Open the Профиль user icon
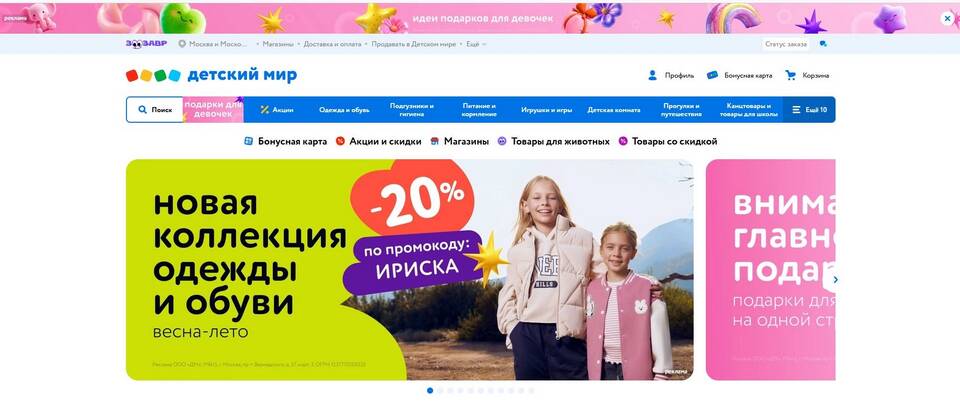The image size is (960, 405). tap(653, 75)
